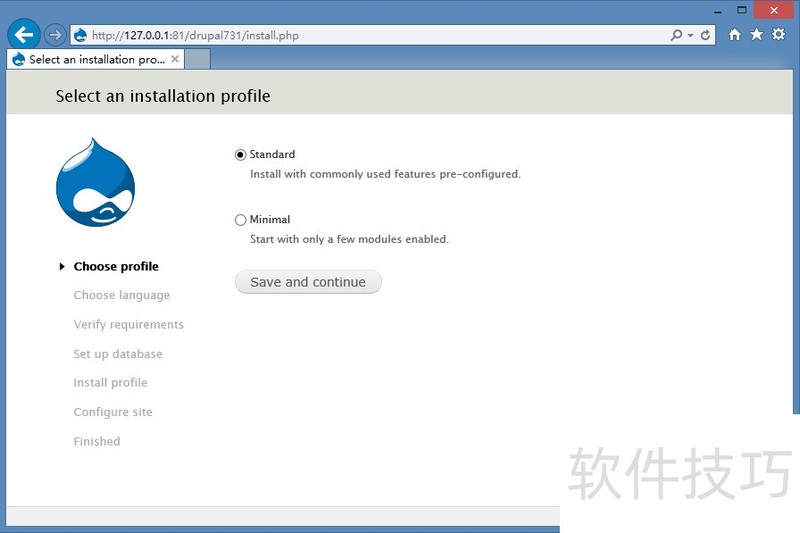Select the Minimal profile radio button
The width and height of the screenshot is (800, 533).
(240, 220)
